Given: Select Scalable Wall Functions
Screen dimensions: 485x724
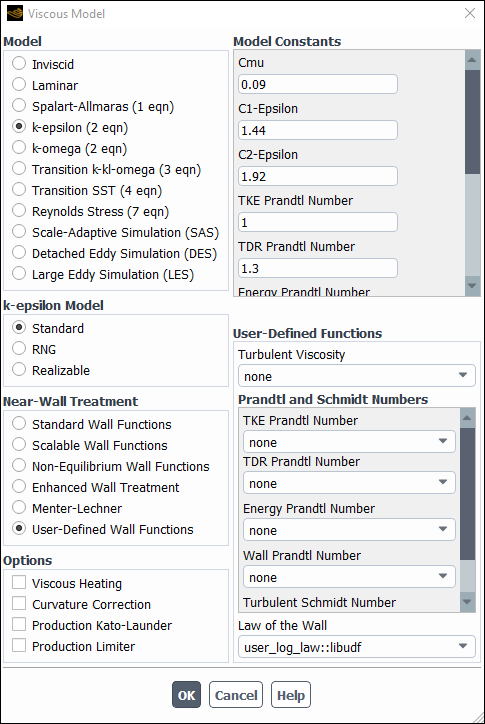Looking at the screenshot, I should point(19,445).
